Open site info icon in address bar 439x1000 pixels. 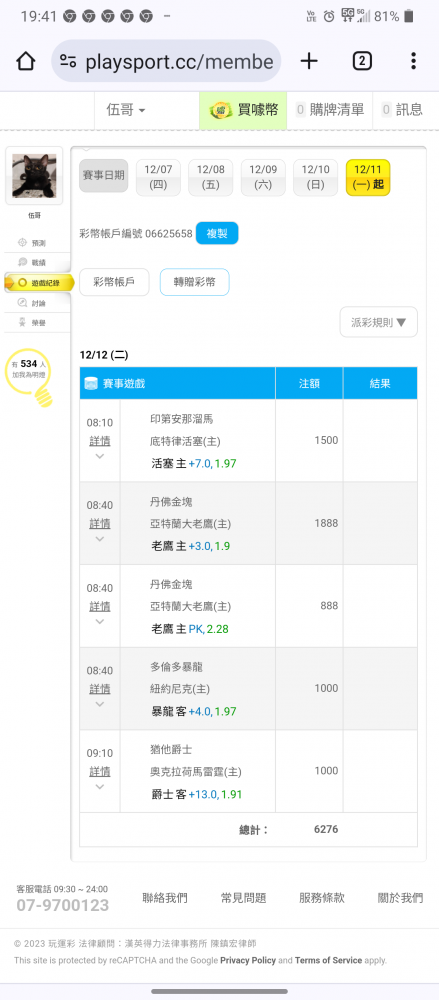click(68, 61)
